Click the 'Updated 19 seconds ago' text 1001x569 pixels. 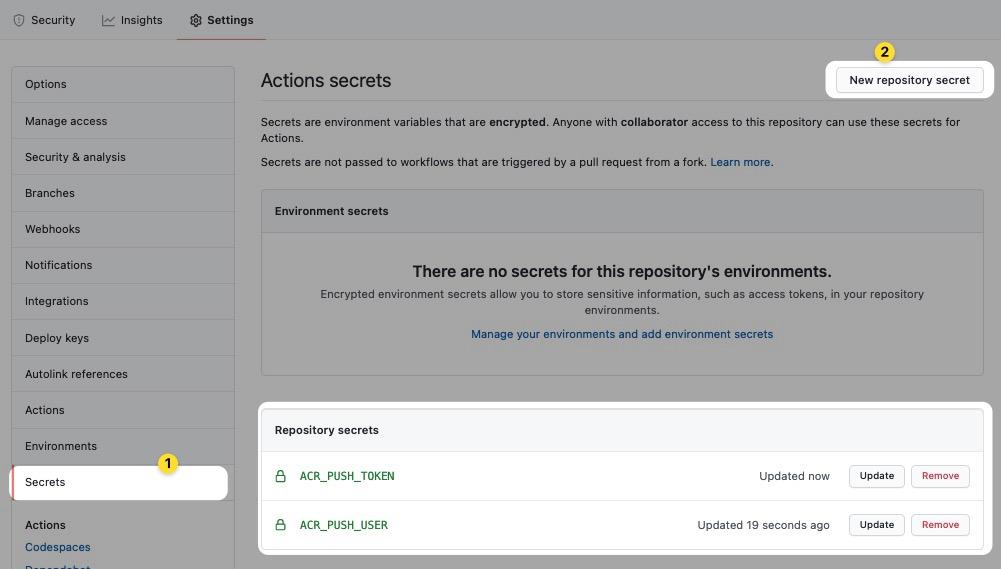pos(764,525)
